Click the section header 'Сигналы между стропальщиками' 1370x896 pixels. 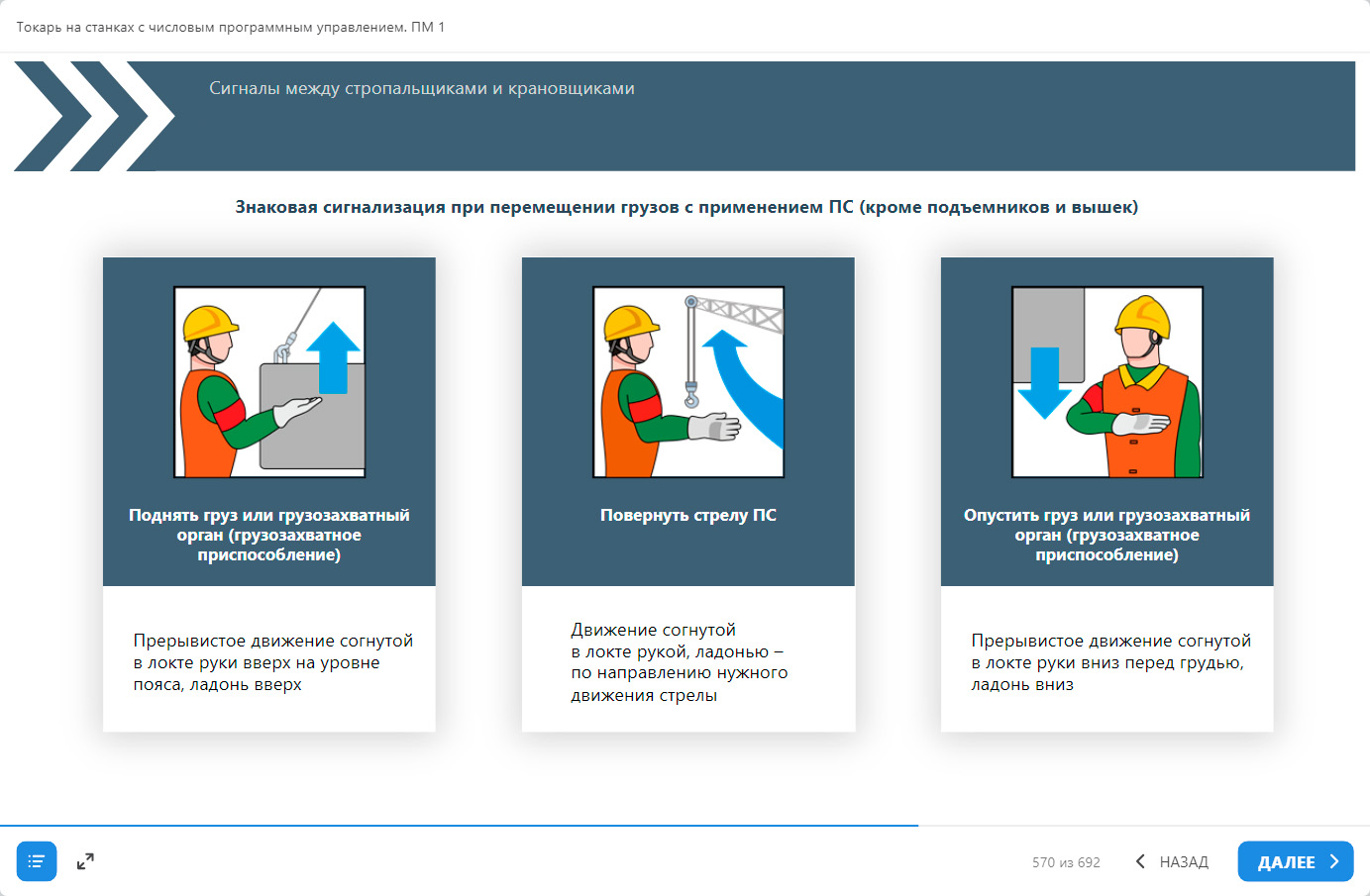422,88
